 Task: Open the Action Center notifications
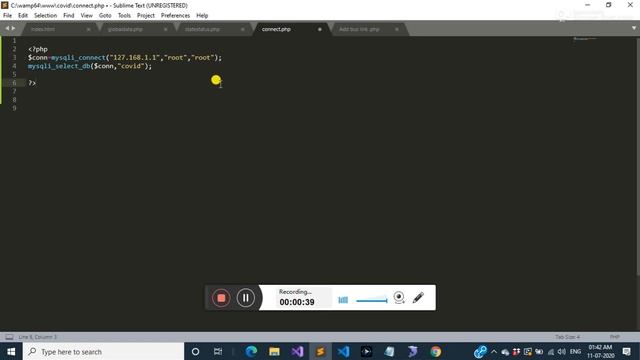[627, 351]
